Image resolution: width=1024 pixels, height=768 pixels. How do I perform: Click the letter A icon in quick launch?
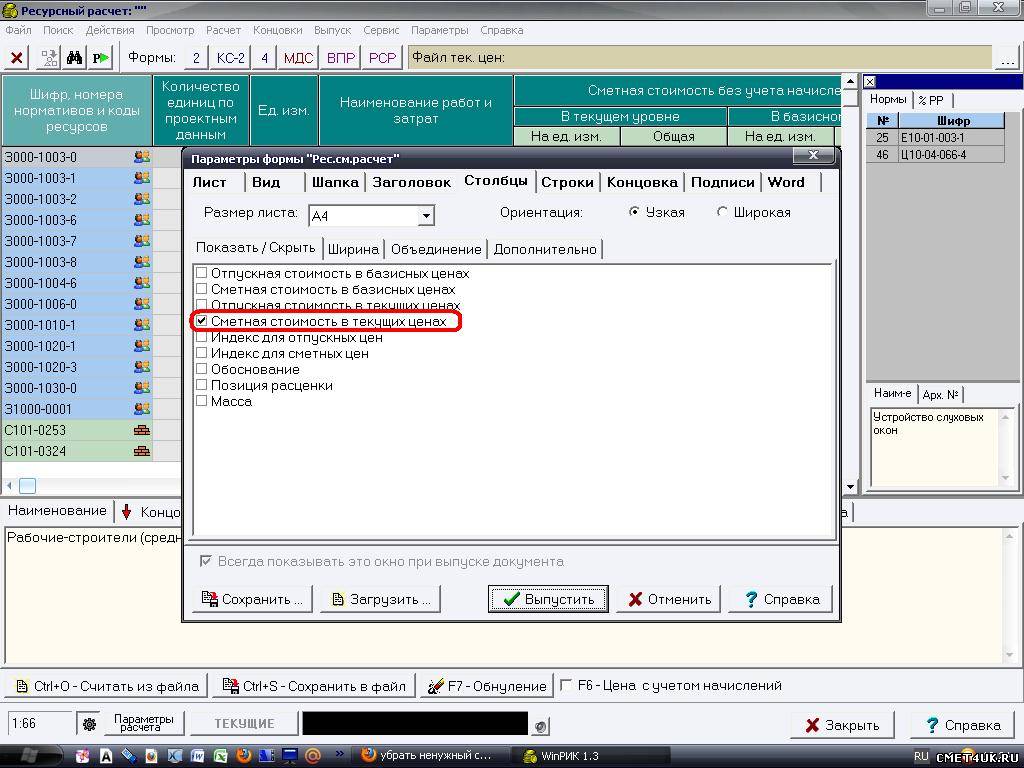pyautogui.click(x=106, y=756)
